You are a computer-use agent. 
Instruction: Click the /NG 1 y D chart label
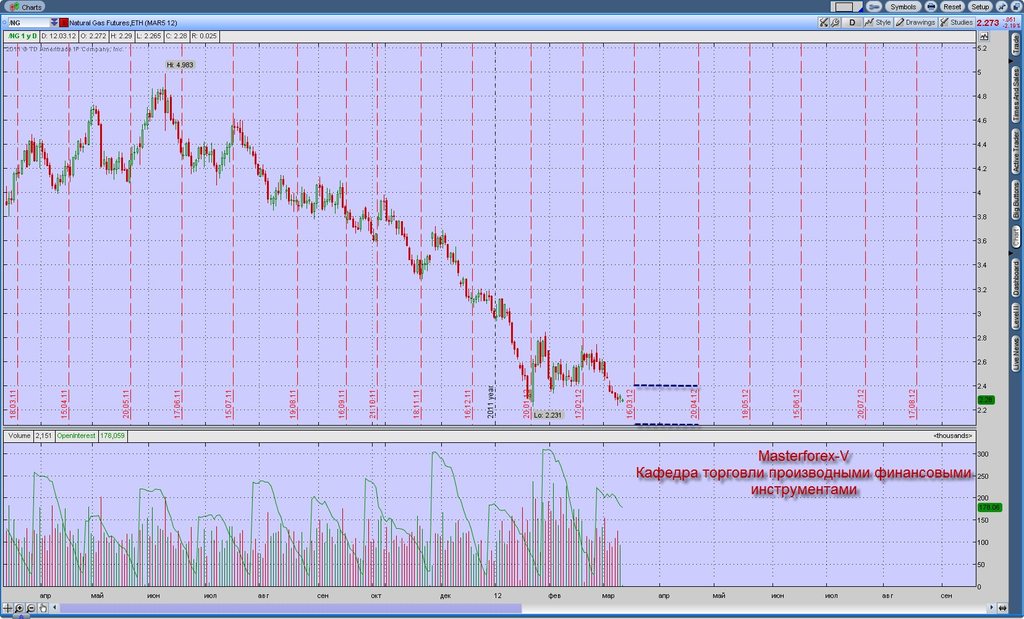22,36
